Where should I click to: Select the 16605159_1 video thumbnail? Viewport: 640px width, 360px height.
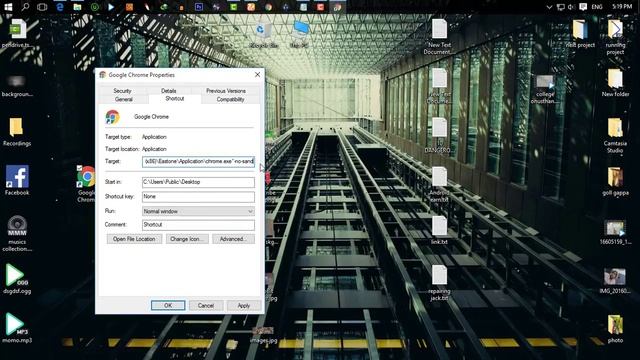tap(615, 232)
